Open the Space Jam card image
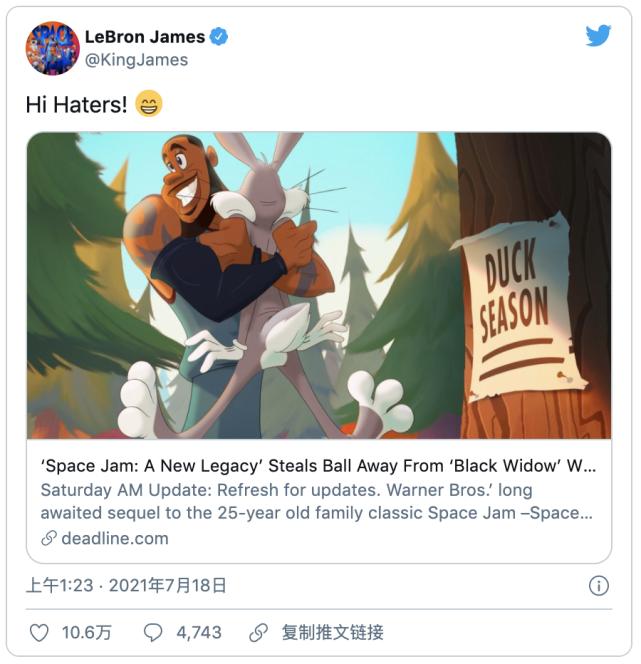 coord(319,285)
